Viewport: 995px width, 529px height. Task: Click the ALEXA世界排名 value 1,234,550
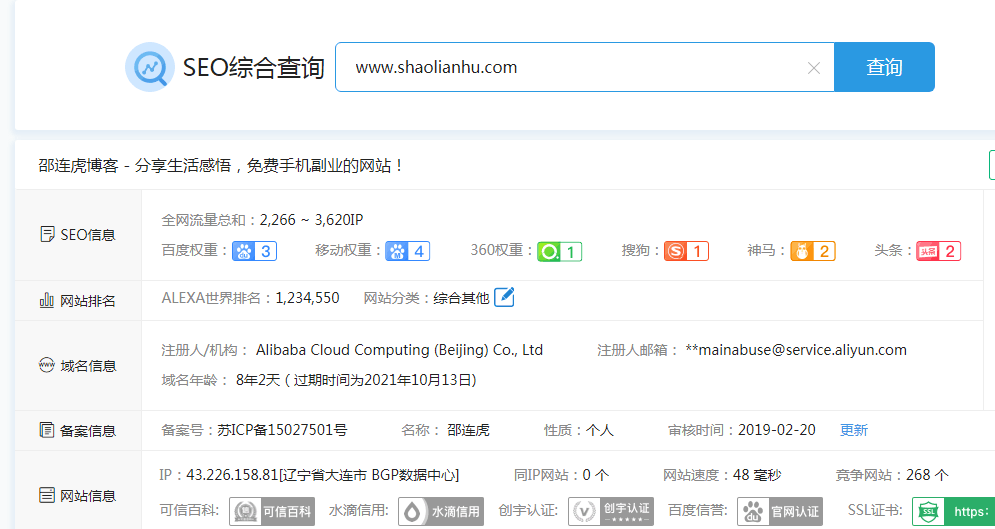[x=307, y=297]
